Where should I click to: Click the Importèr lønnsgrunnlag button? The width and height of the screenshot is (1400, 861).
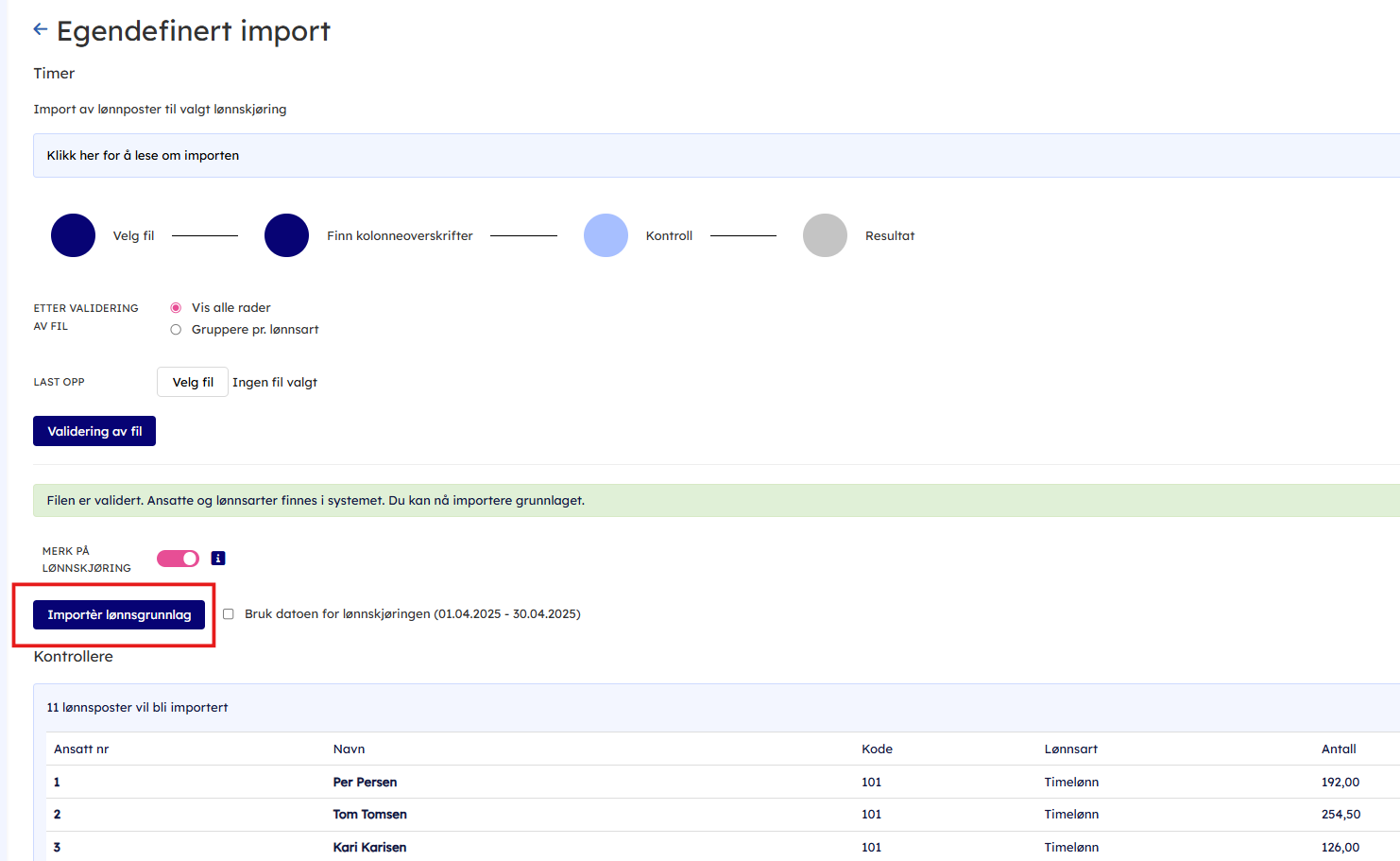pyautogui.click(x=119, y=614)
